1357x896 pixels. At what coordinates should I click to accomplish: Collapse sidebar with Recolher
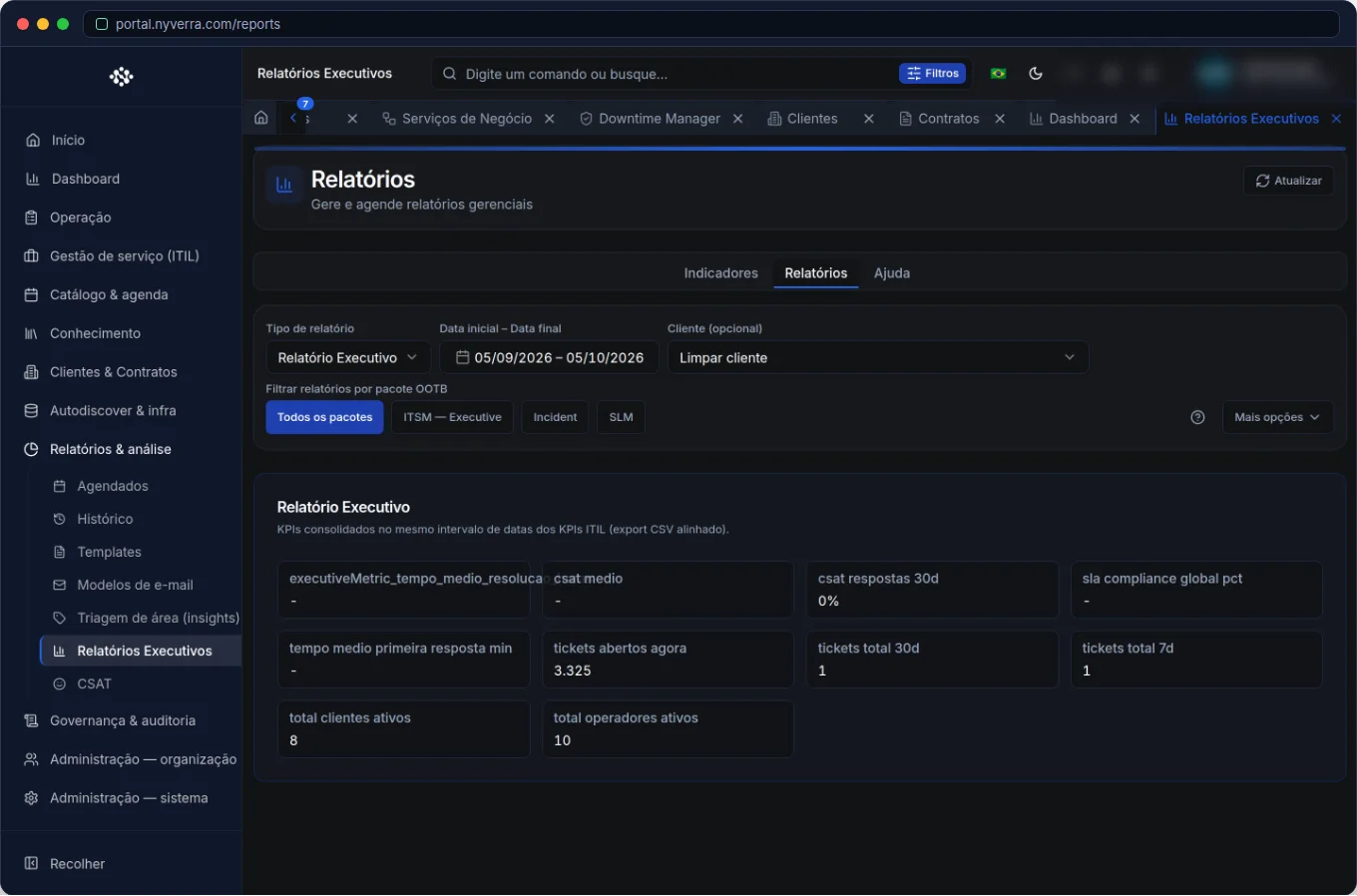tap(121, 864)
